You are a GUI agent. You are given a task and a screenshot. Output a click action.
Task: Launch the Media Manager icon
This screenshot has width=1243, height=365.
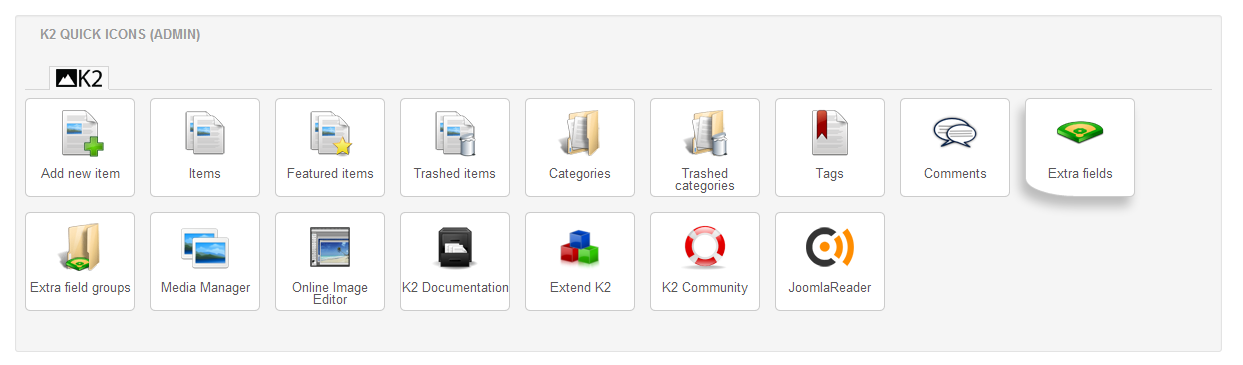pyautogui.click(x=205, y=261)
